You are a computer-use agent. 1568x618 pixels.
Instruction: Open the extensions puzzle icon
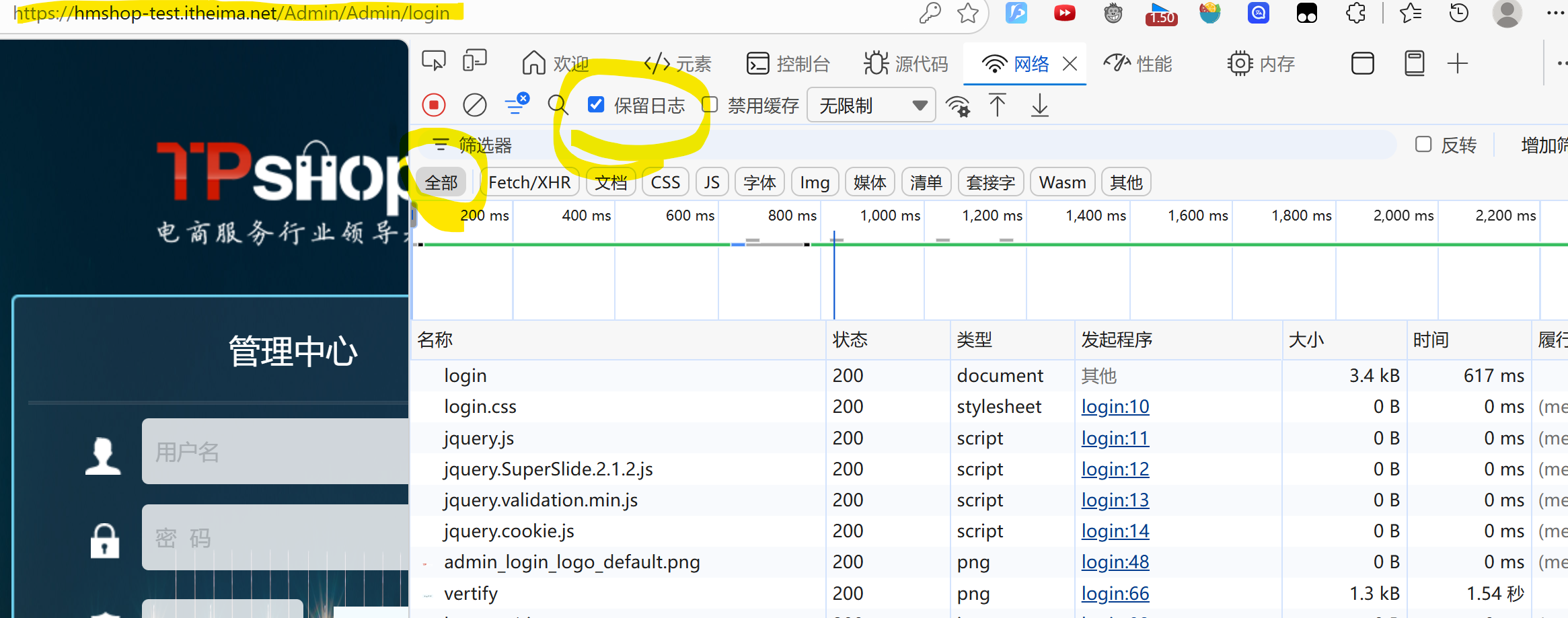[x=1355, y=13]
